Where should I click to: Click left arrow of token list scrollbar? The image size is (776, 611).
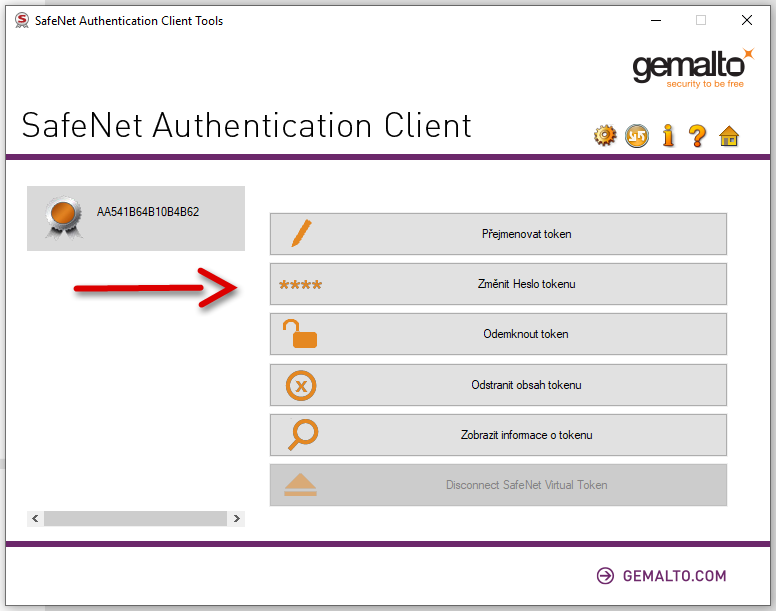tap(35, 518)
